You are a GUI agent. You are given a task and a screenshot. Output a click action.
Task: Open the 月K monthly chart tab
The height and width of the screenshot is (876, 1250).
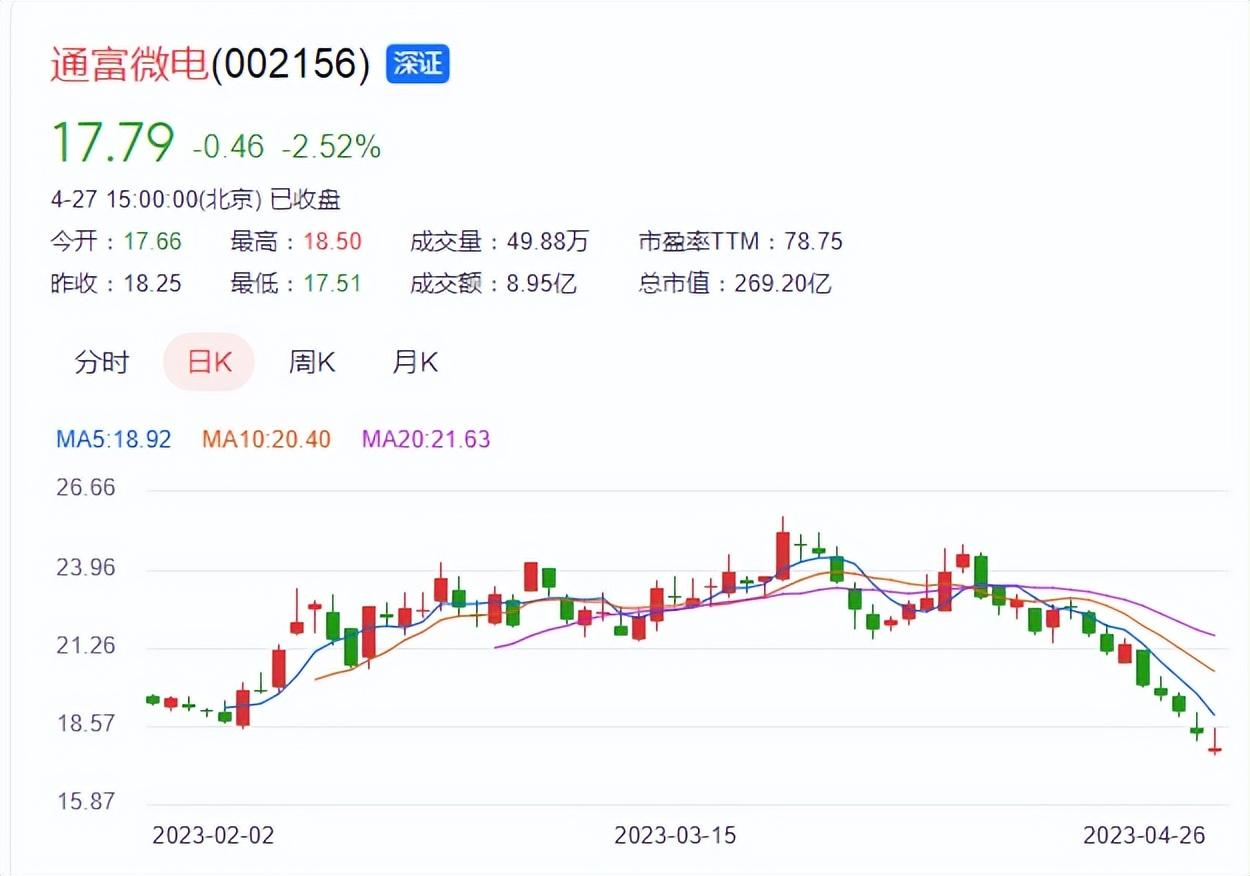[415, 362]
